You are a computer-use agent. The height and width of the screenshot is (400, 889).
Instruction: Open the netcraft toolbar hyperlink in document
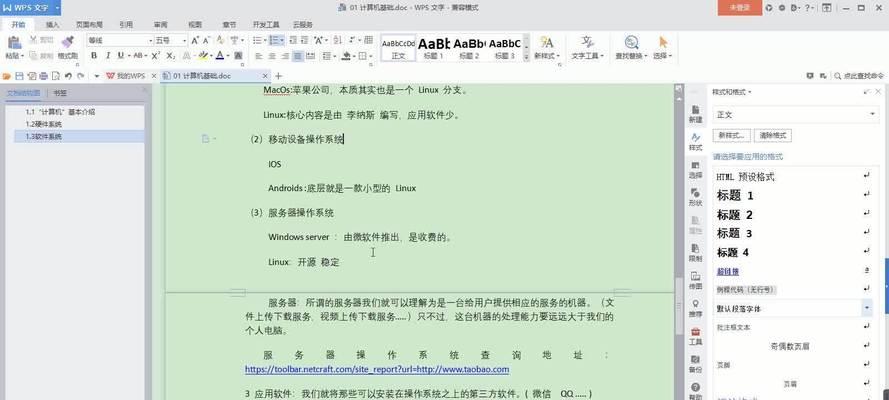[377, 369]
